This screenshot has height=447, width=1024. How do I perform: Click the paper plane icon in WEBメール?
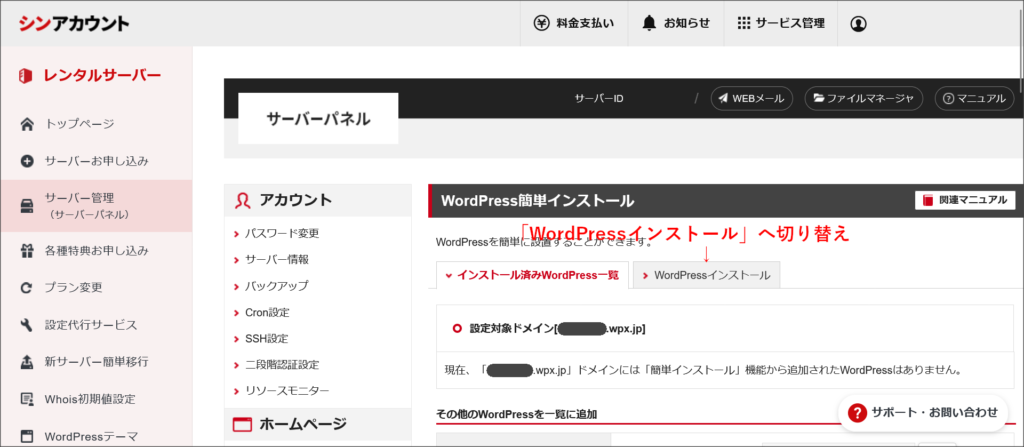click(x=723, y=99)
